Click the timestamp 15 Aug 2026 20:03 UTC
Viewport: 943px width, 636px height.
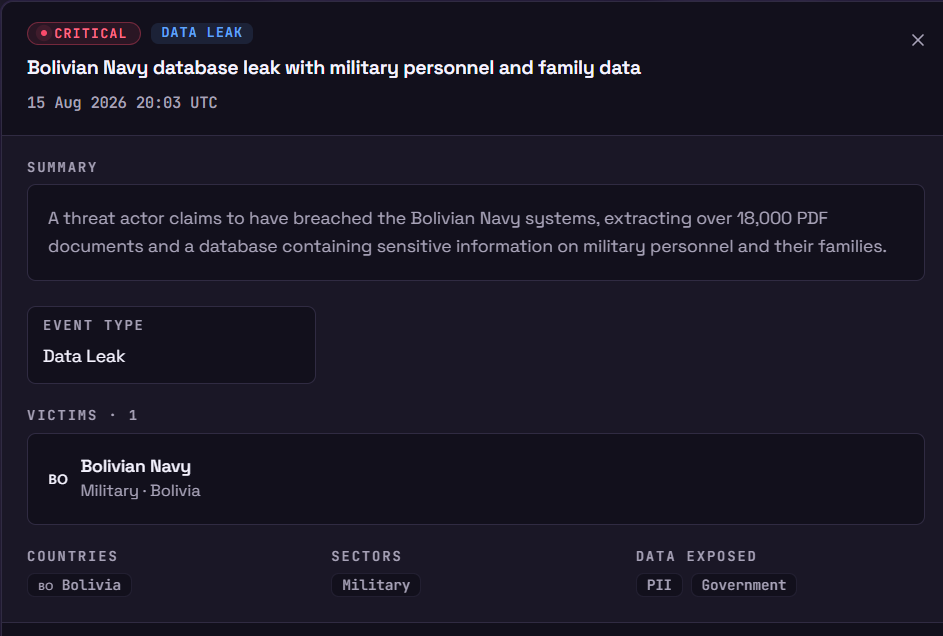click(x=122, y=103)
